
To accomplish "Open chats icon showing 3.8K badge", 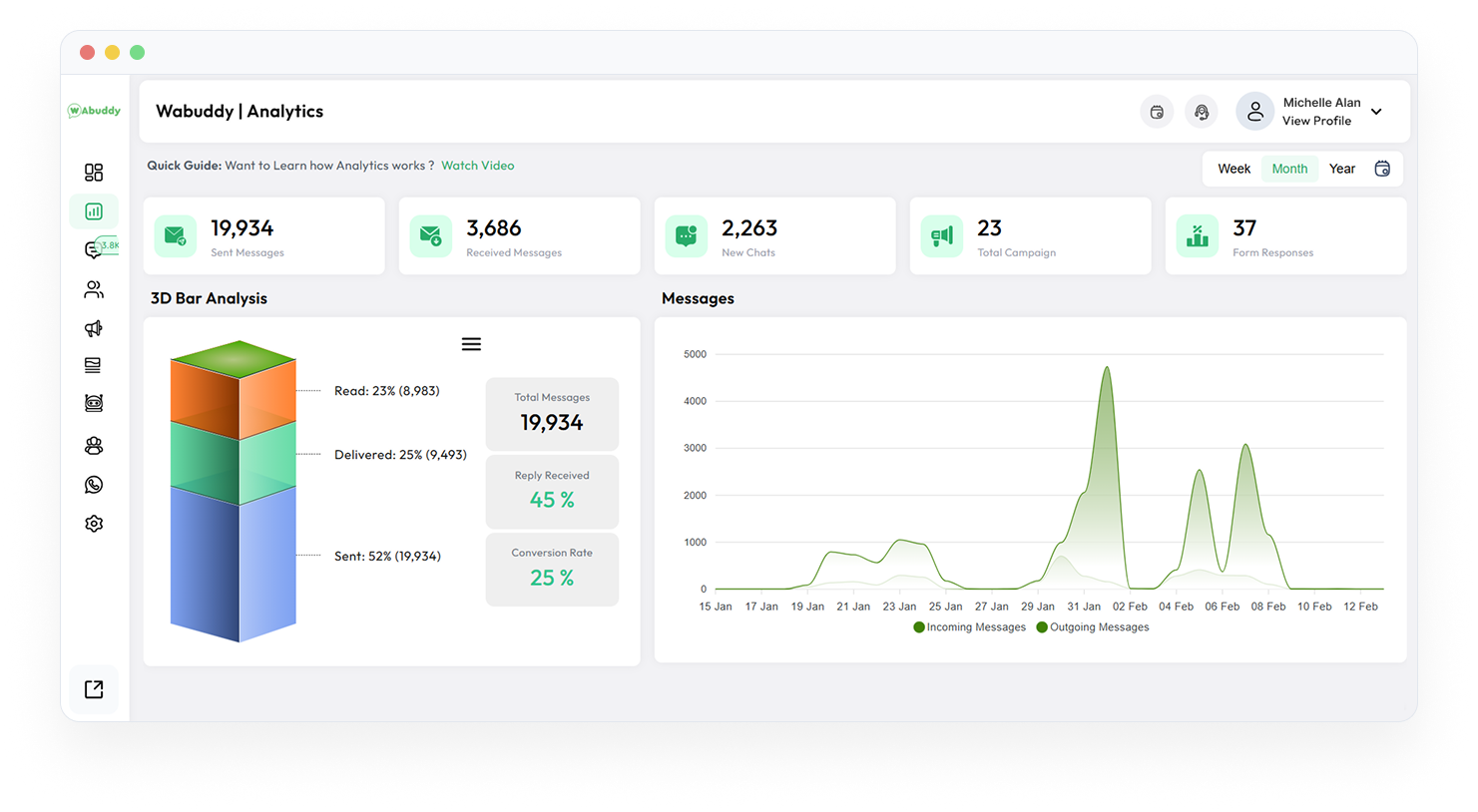I will 94,249.
